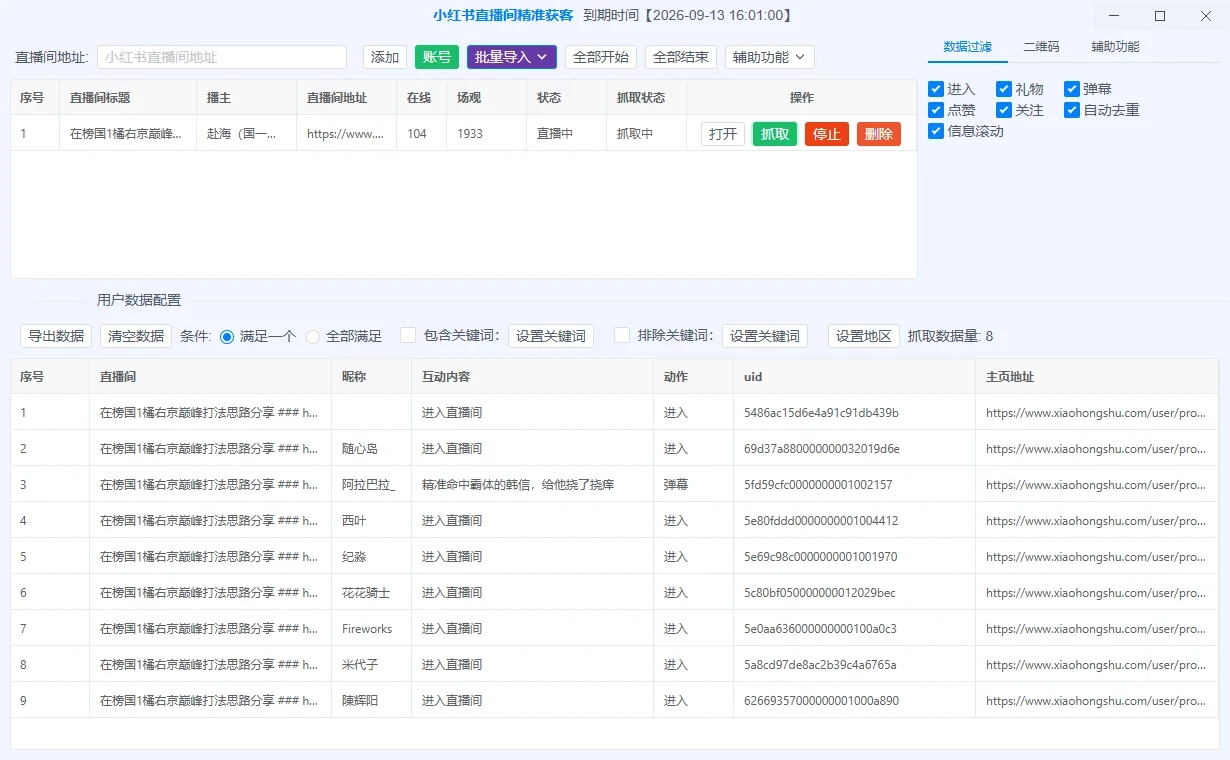
Task: Click the 昵称 column header
Action: (x=371, y=377)
